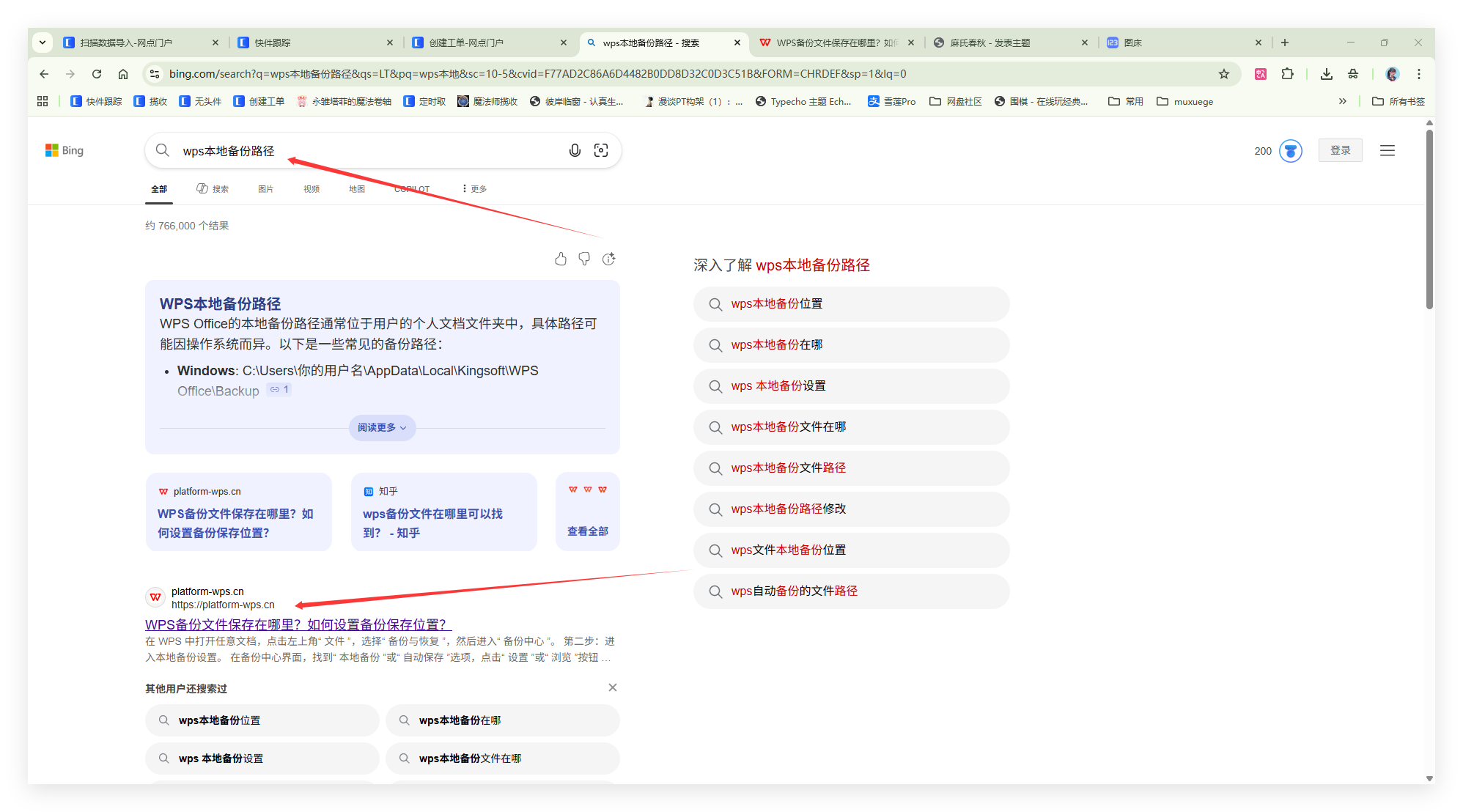Click the Bing logo to go home
This screenshot has height=812, width=1463.
point(65,150)
